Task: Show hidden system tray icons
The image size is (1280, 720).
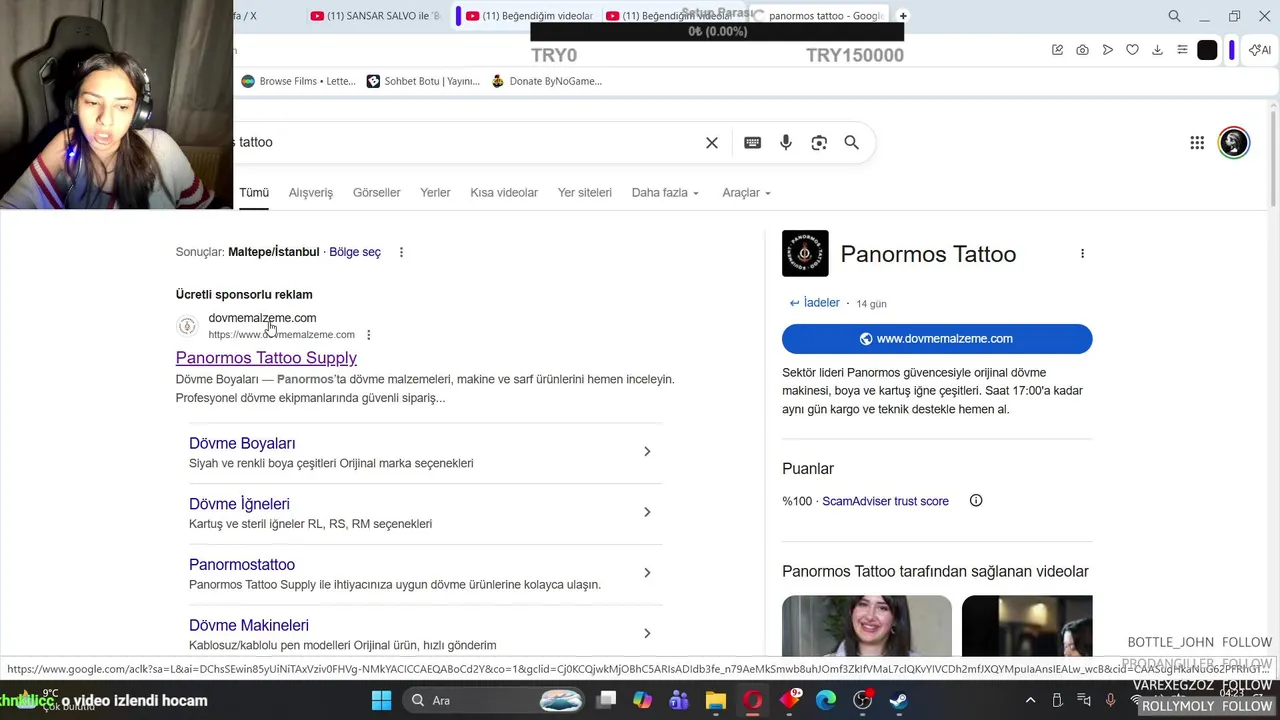Action: pos(1031,701)
